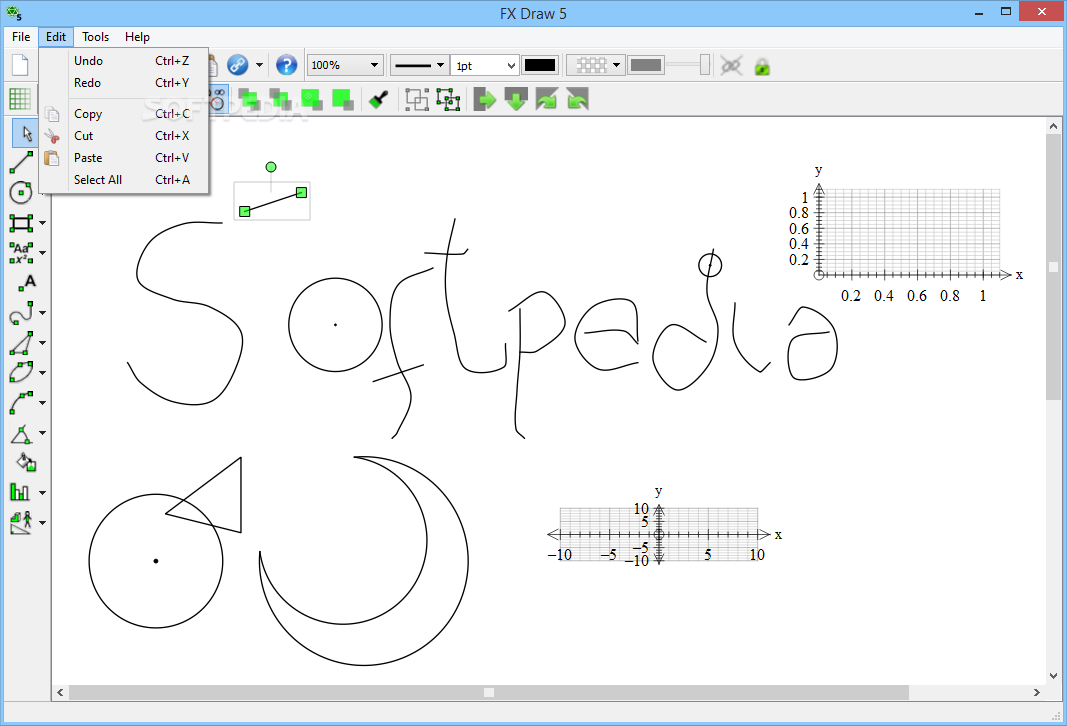Select the -10 to 10 axes graph
1067x726 pixels.
pyautogui.click(x=665, y=527)
